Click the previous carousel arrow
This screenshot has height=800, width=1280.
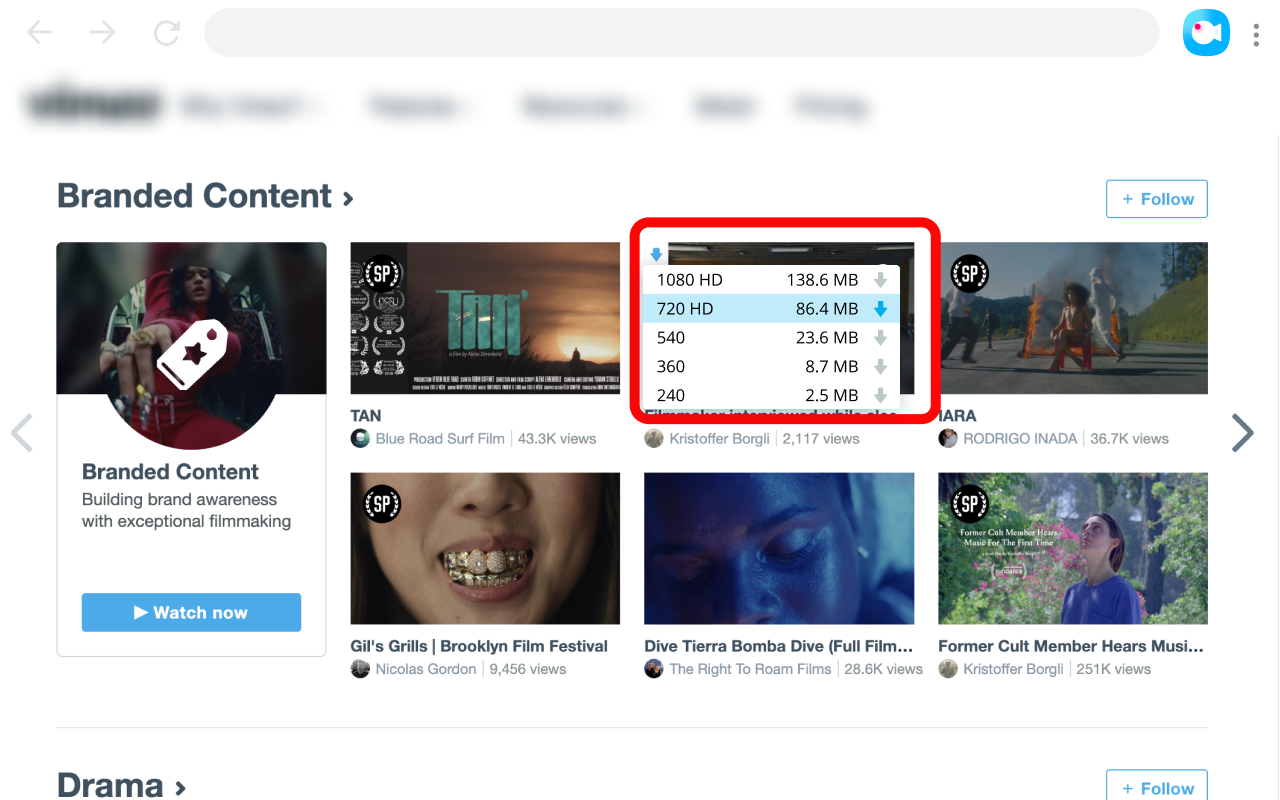click(22, 432)
